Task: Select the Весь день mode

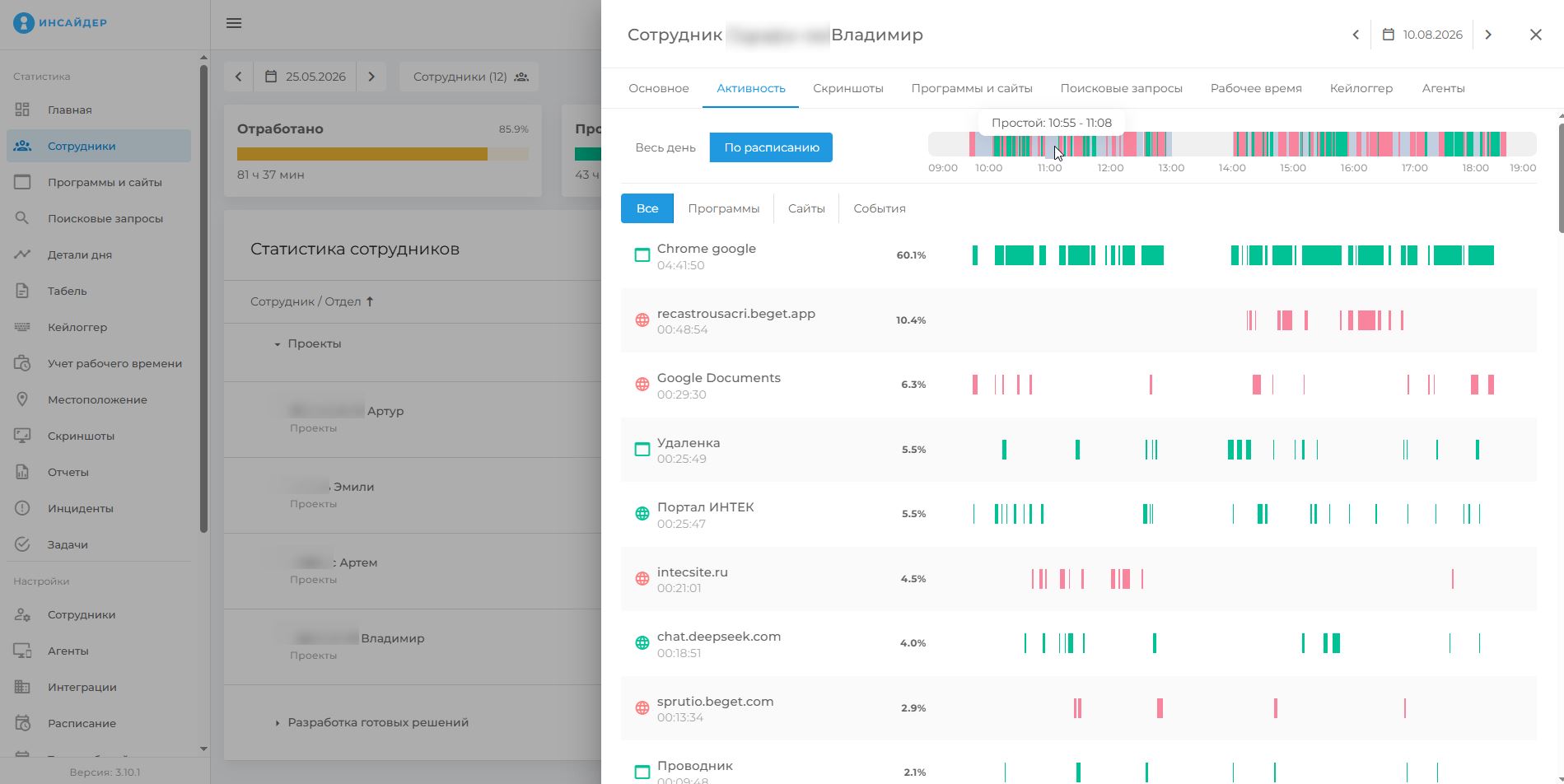Action: 665,147
